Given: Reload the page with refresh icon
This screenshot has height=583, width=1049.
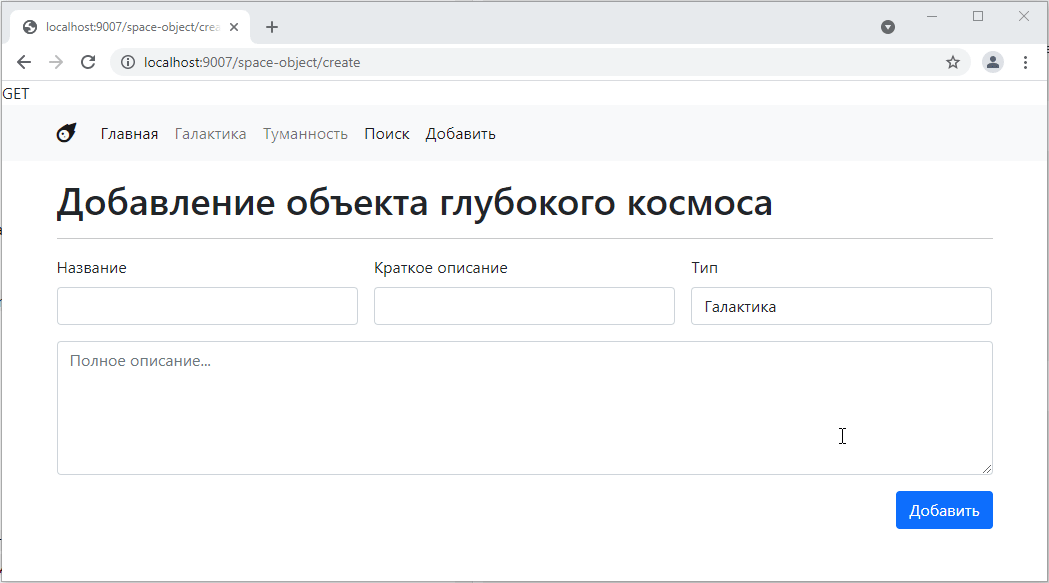Looking at the screenshot, I should (x=88, y=62).
